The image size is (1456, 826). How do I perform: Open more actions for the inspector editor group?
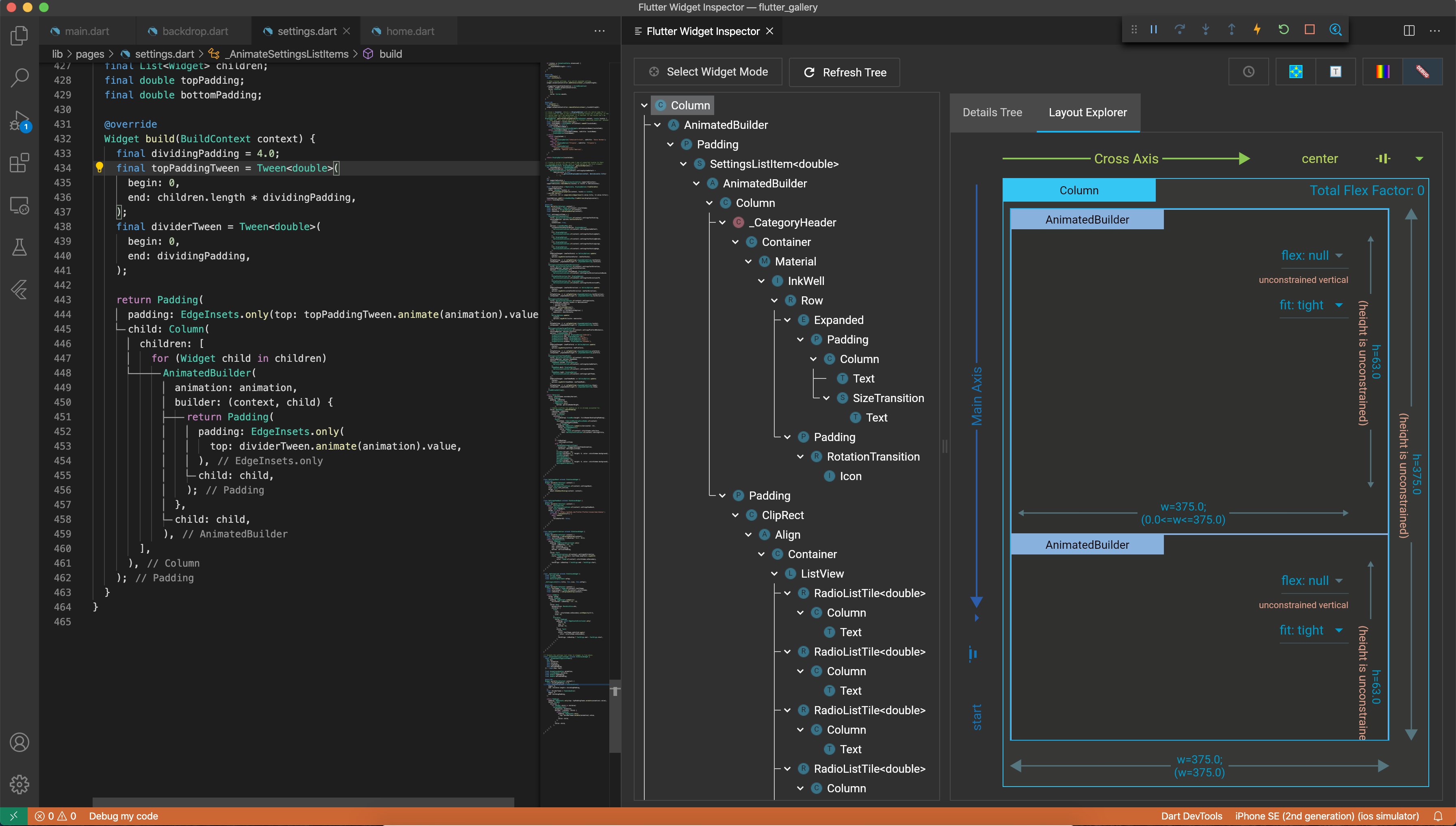1435,30
